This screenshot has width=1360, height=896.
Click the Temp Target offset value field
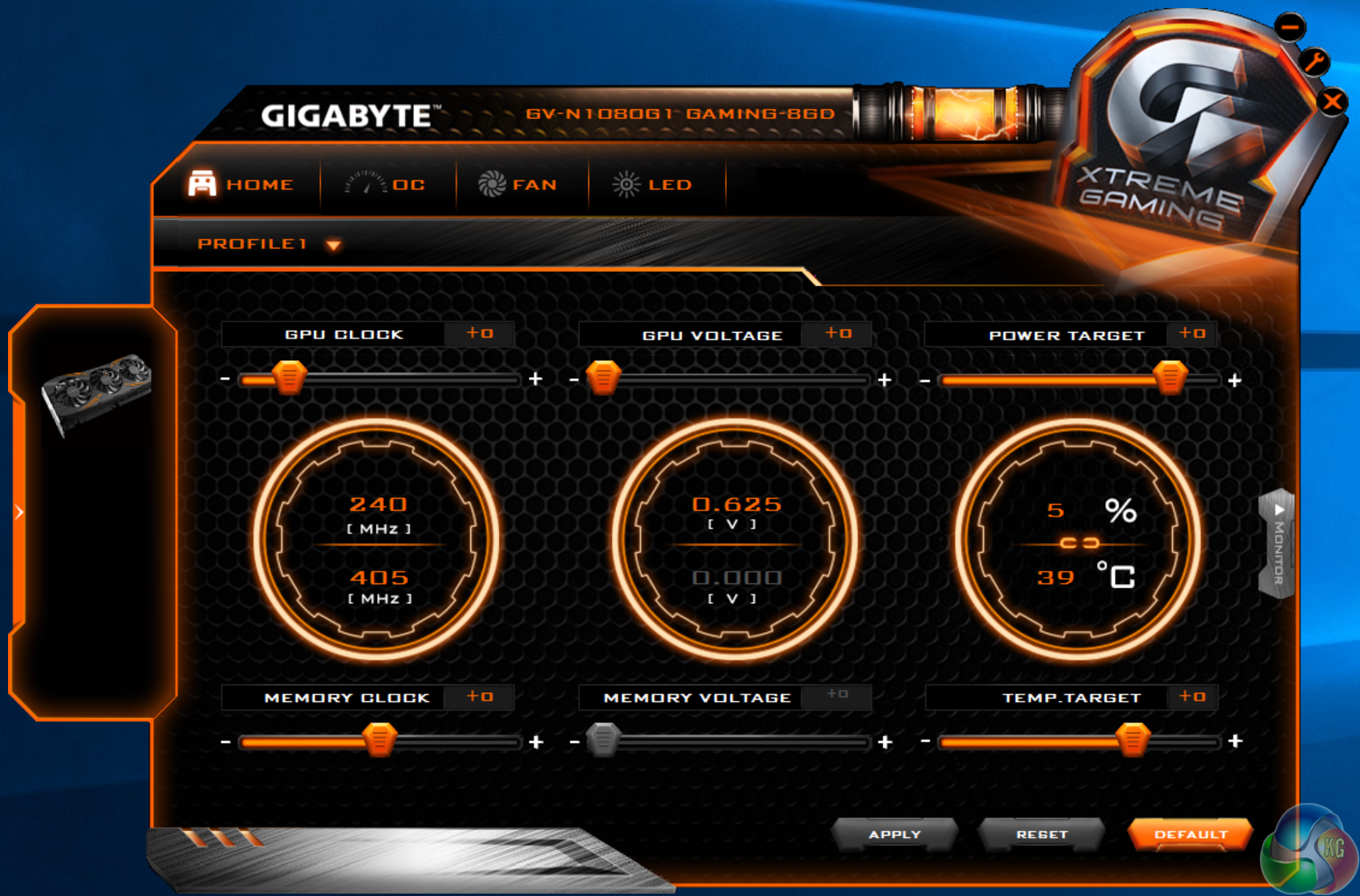point(1192,697)
